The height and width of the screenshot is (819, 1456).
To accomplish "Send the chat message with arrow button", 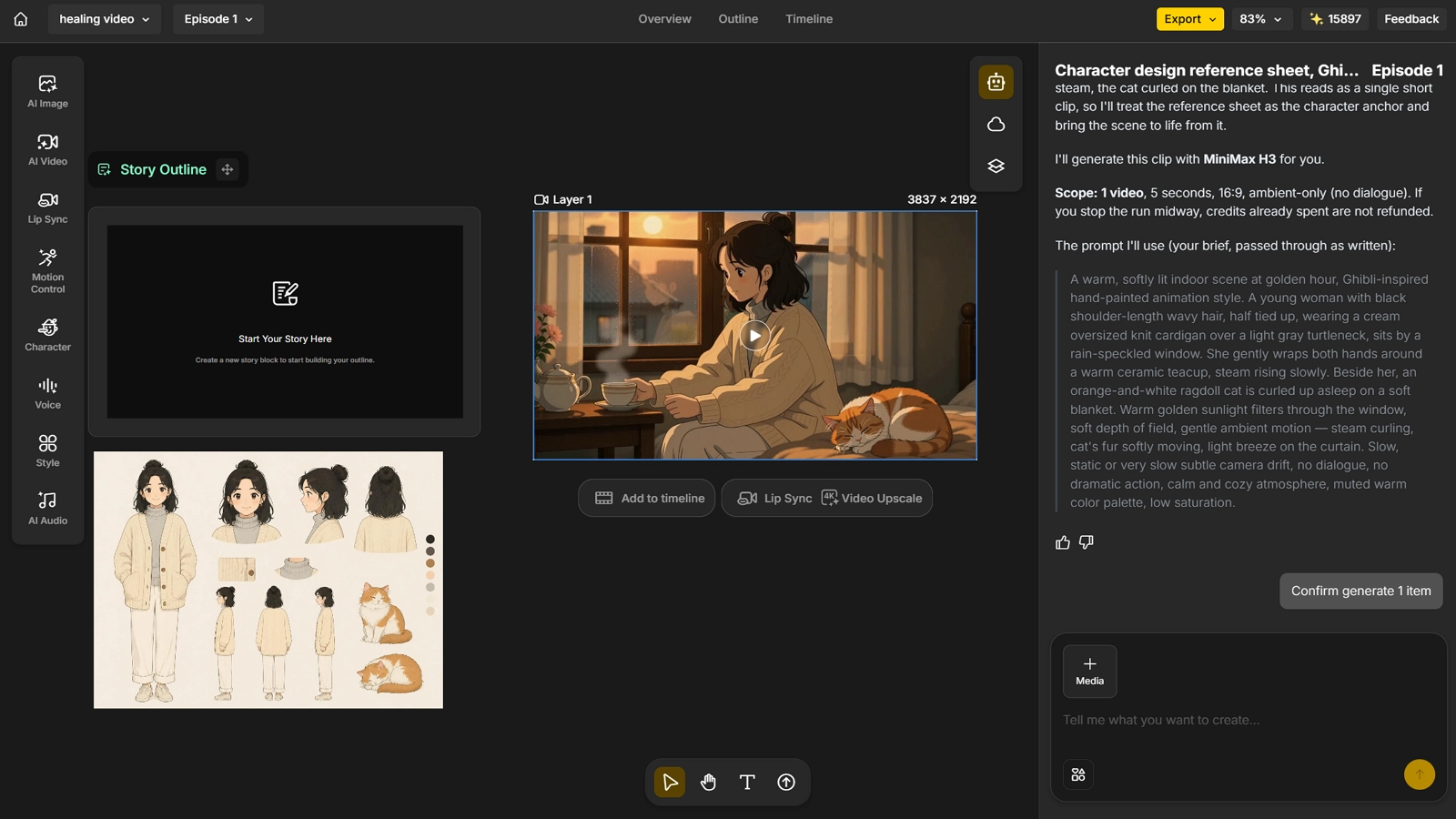I will click(x=1419, y=774).
